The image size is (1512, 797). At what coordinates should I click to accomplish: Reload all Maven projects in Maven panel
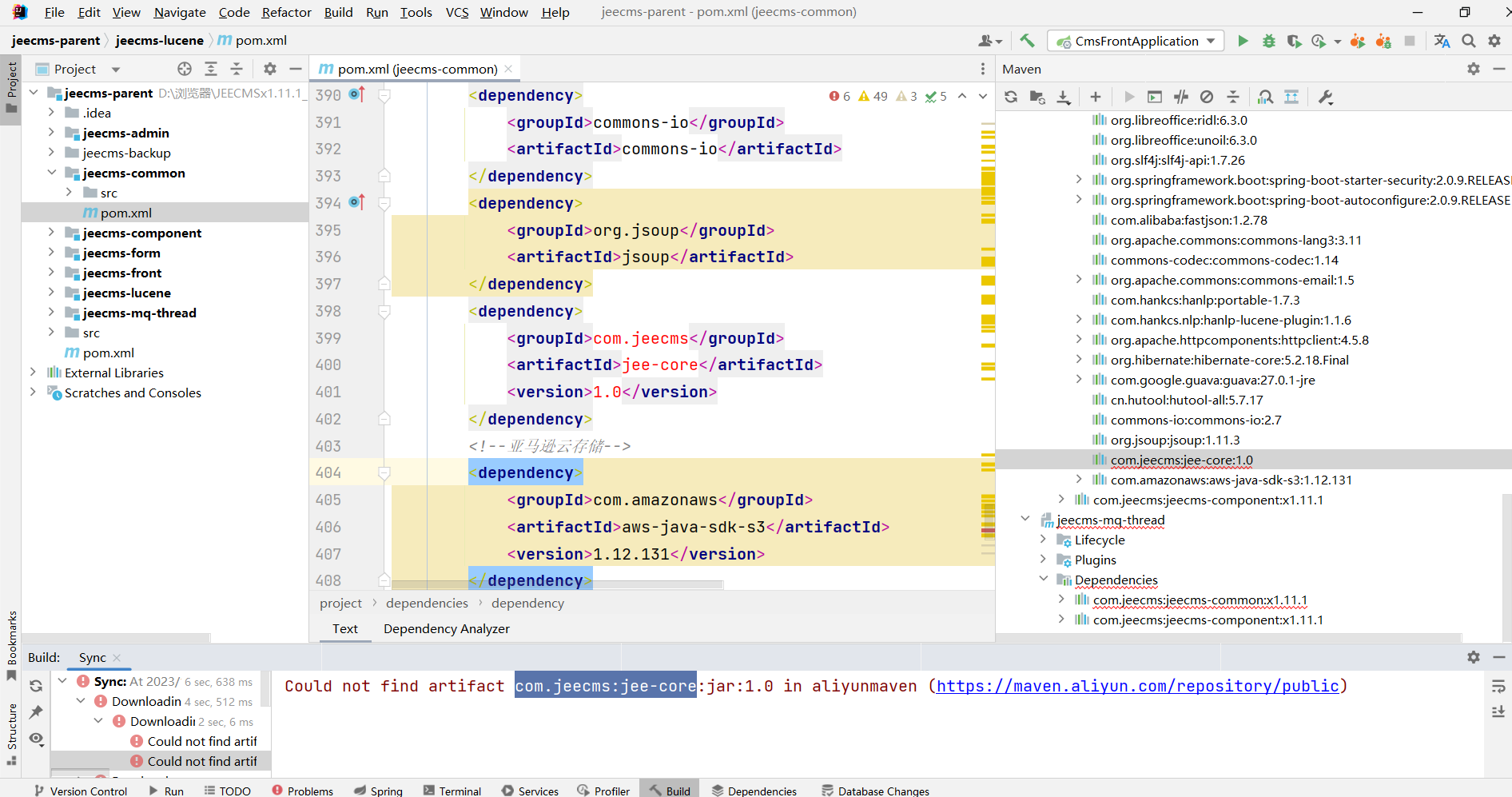(x=1011, y=97)
